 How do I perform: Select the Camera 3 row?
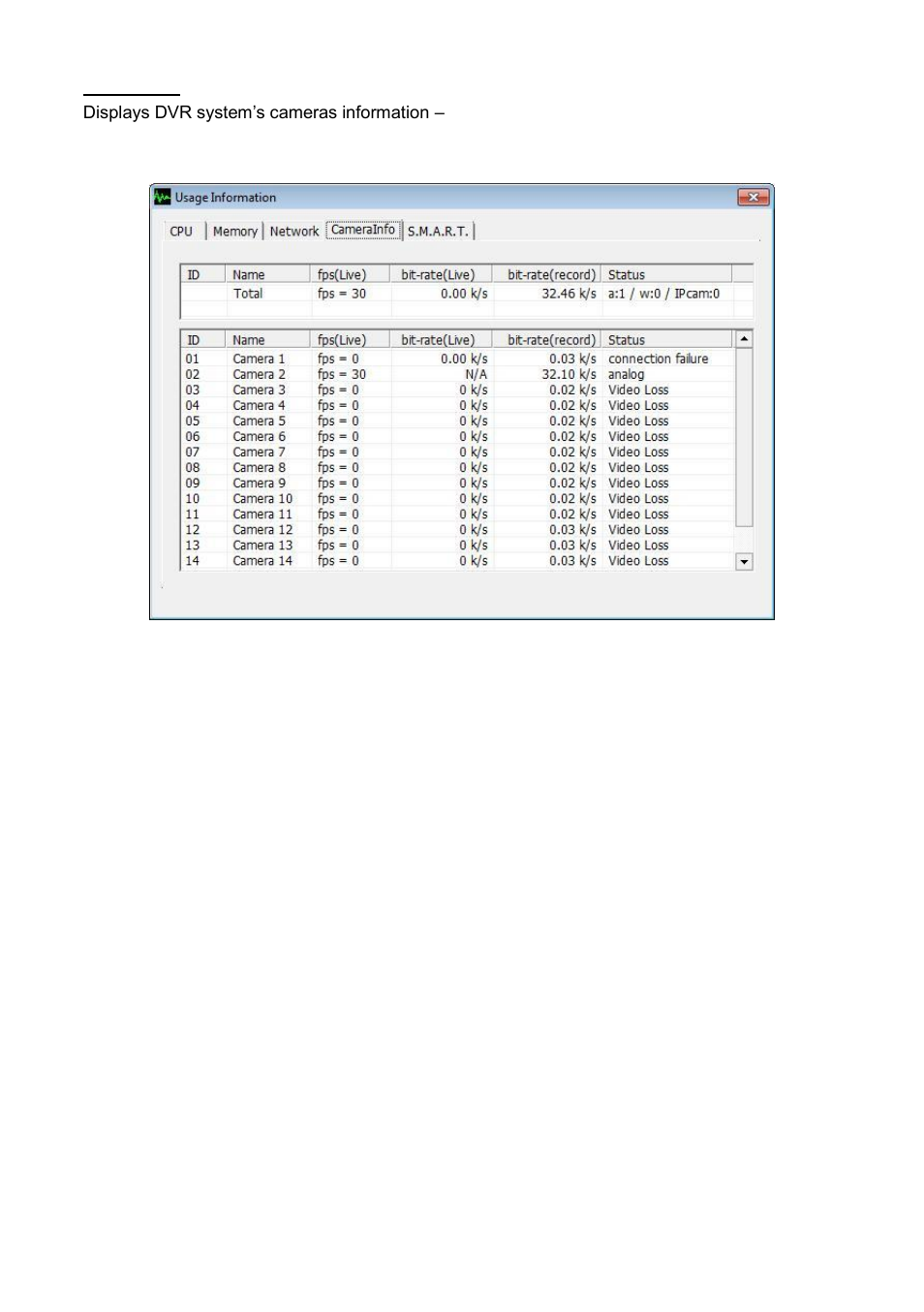tap(458, 390)
